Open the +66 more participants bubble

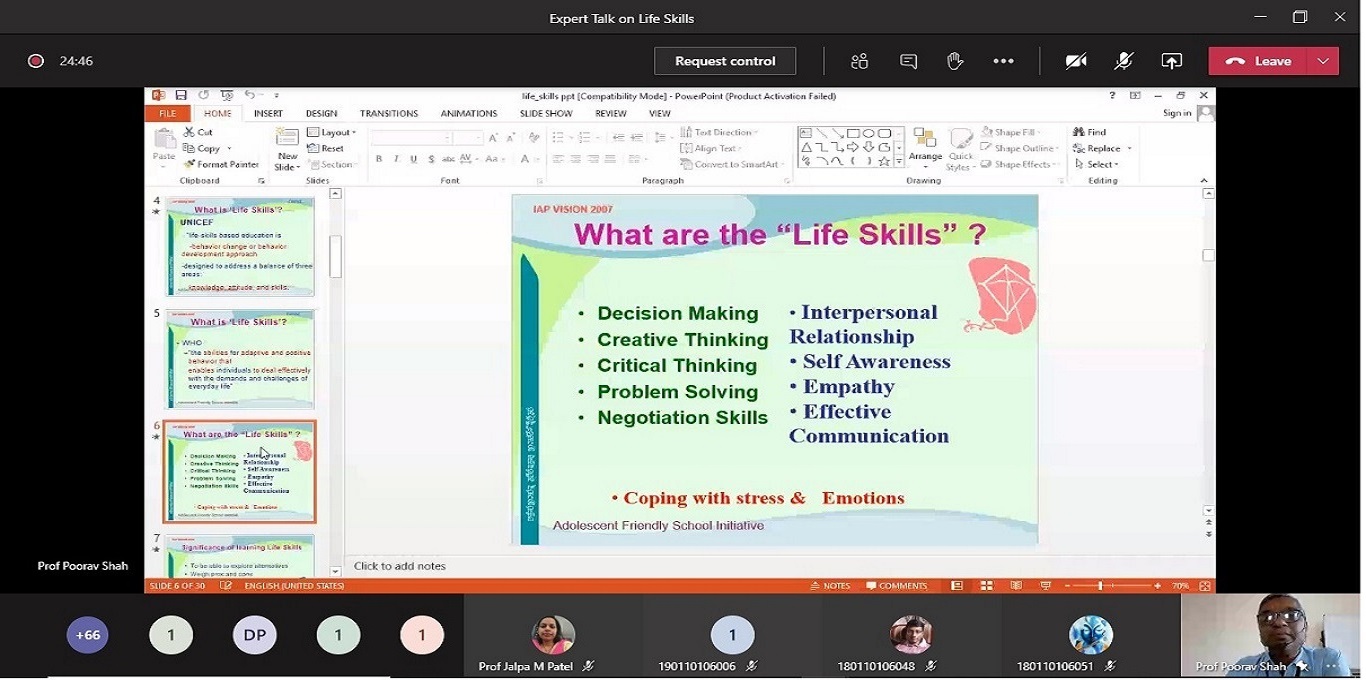(88, 635)
